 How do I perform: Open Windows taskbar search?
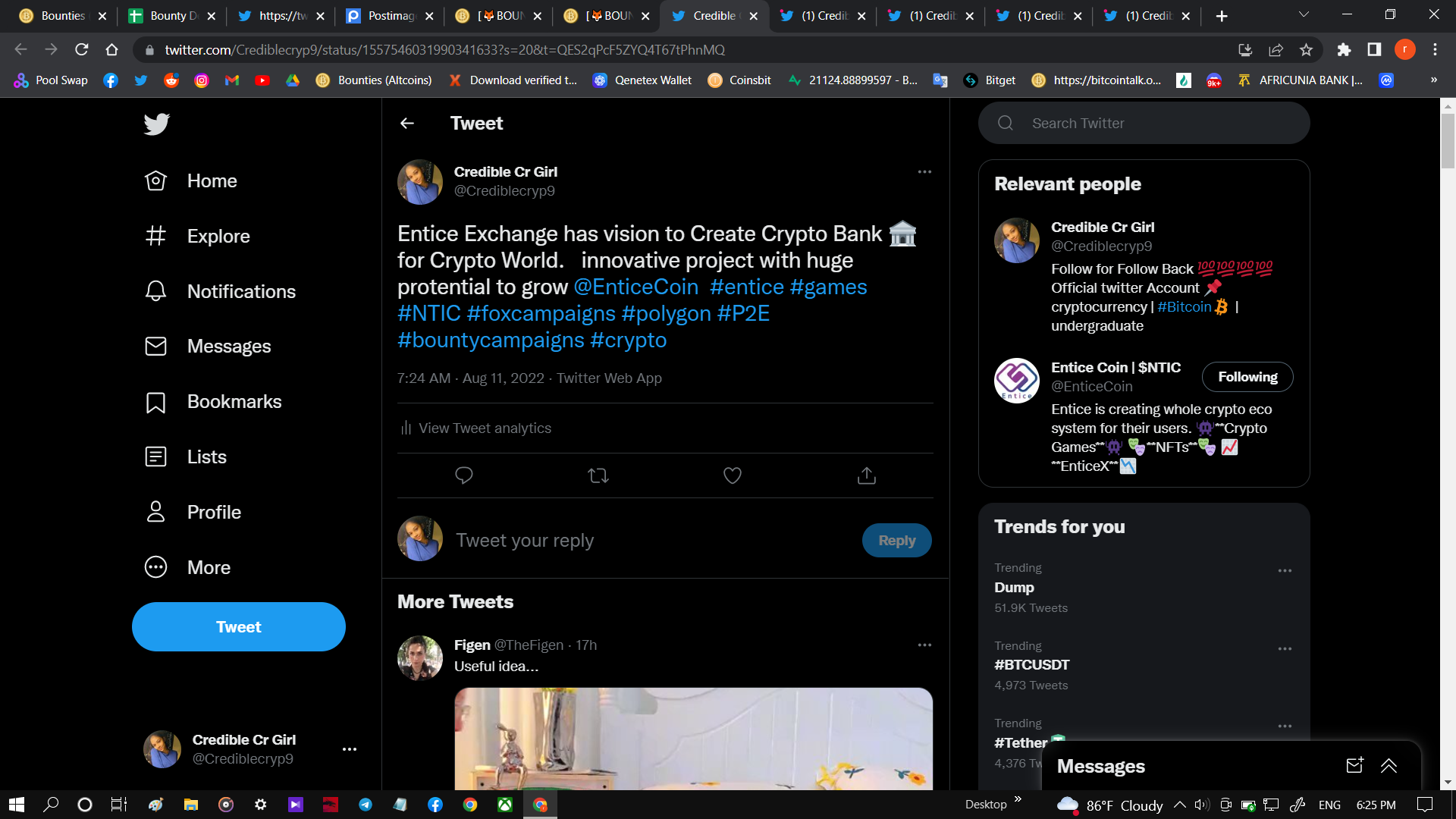51,805
